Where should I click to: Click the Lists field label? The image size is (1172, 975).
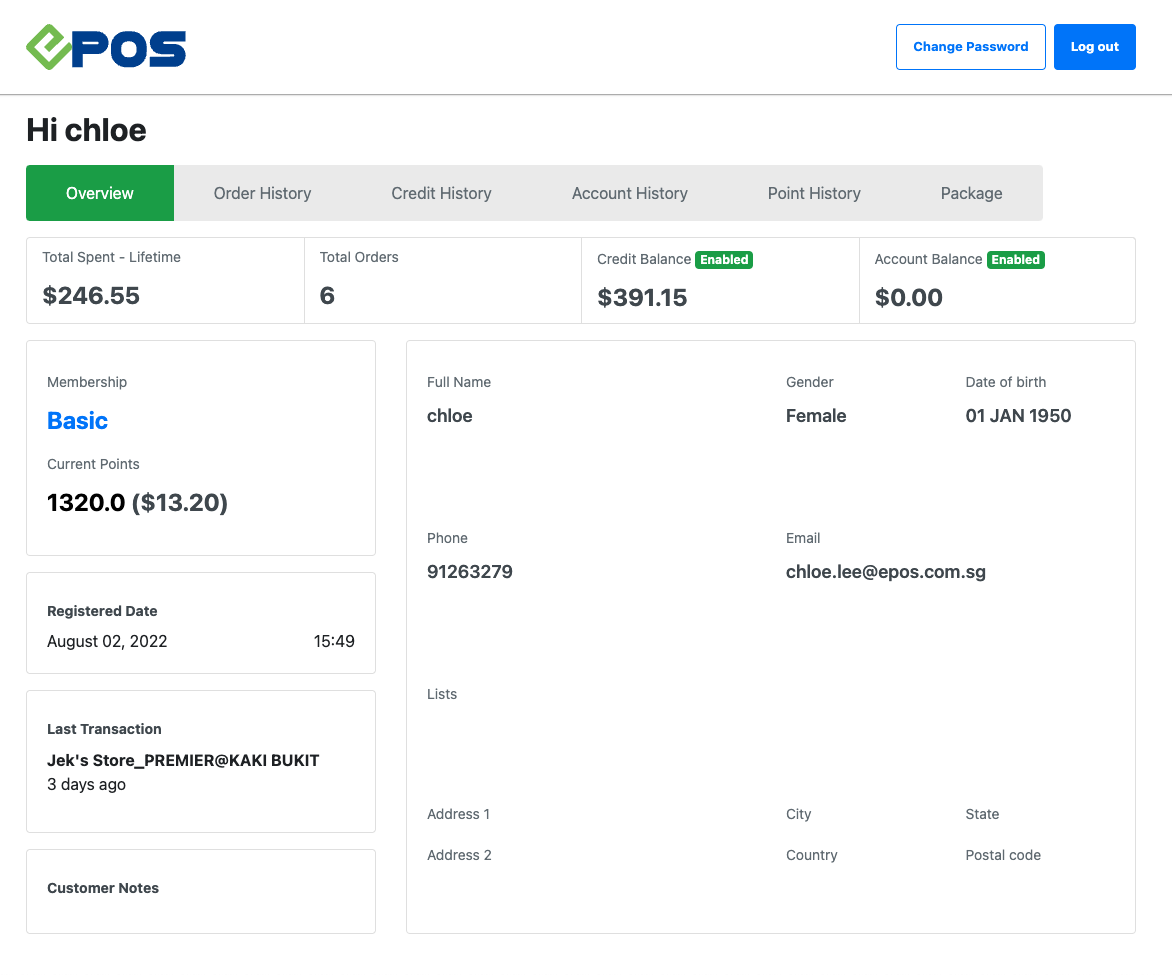(442, 694)
